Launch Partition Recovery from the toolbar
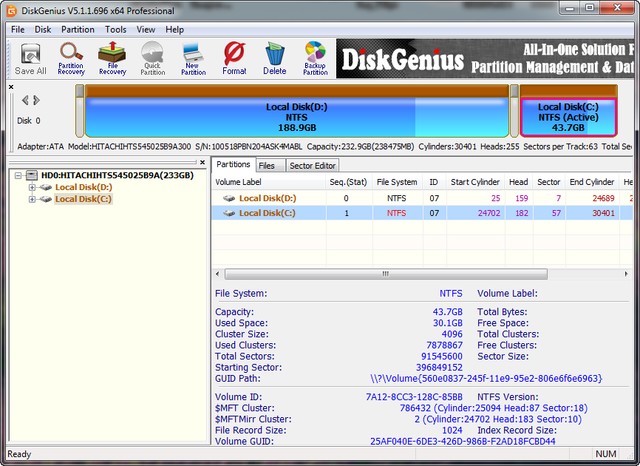 click(71, 58)
